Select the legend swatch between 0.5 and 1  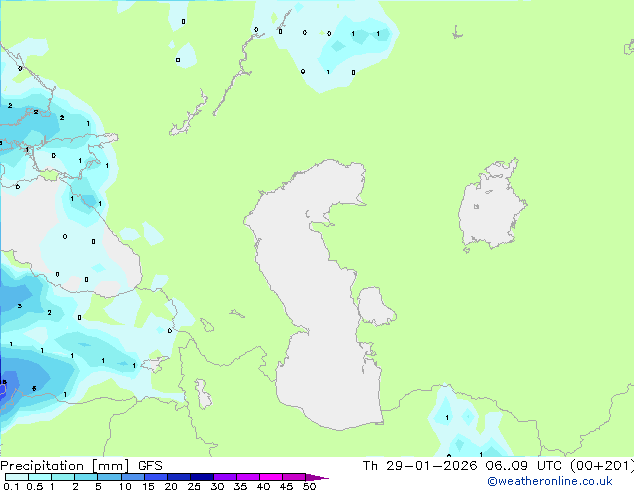click(40, 477)
